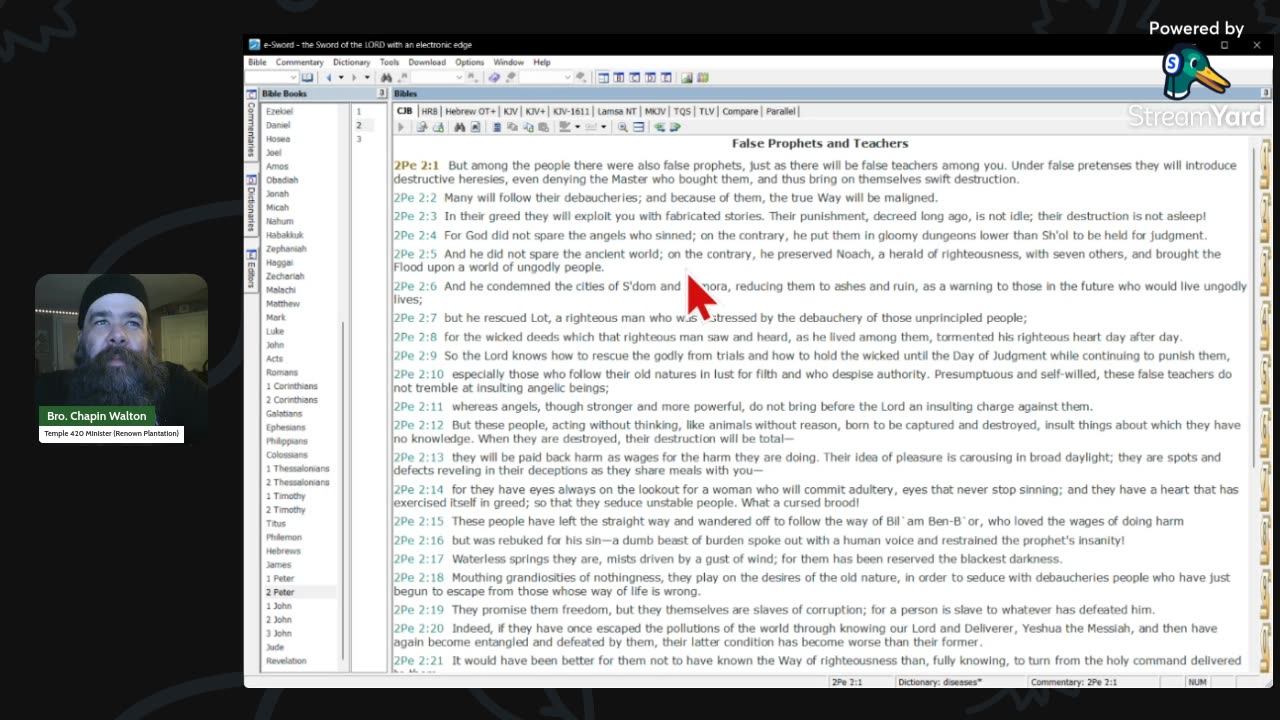The width and height of the screenshot is (1280, 720).
Task: Open the Options menu
Action: pyautogui.click(x=469, y=62)
